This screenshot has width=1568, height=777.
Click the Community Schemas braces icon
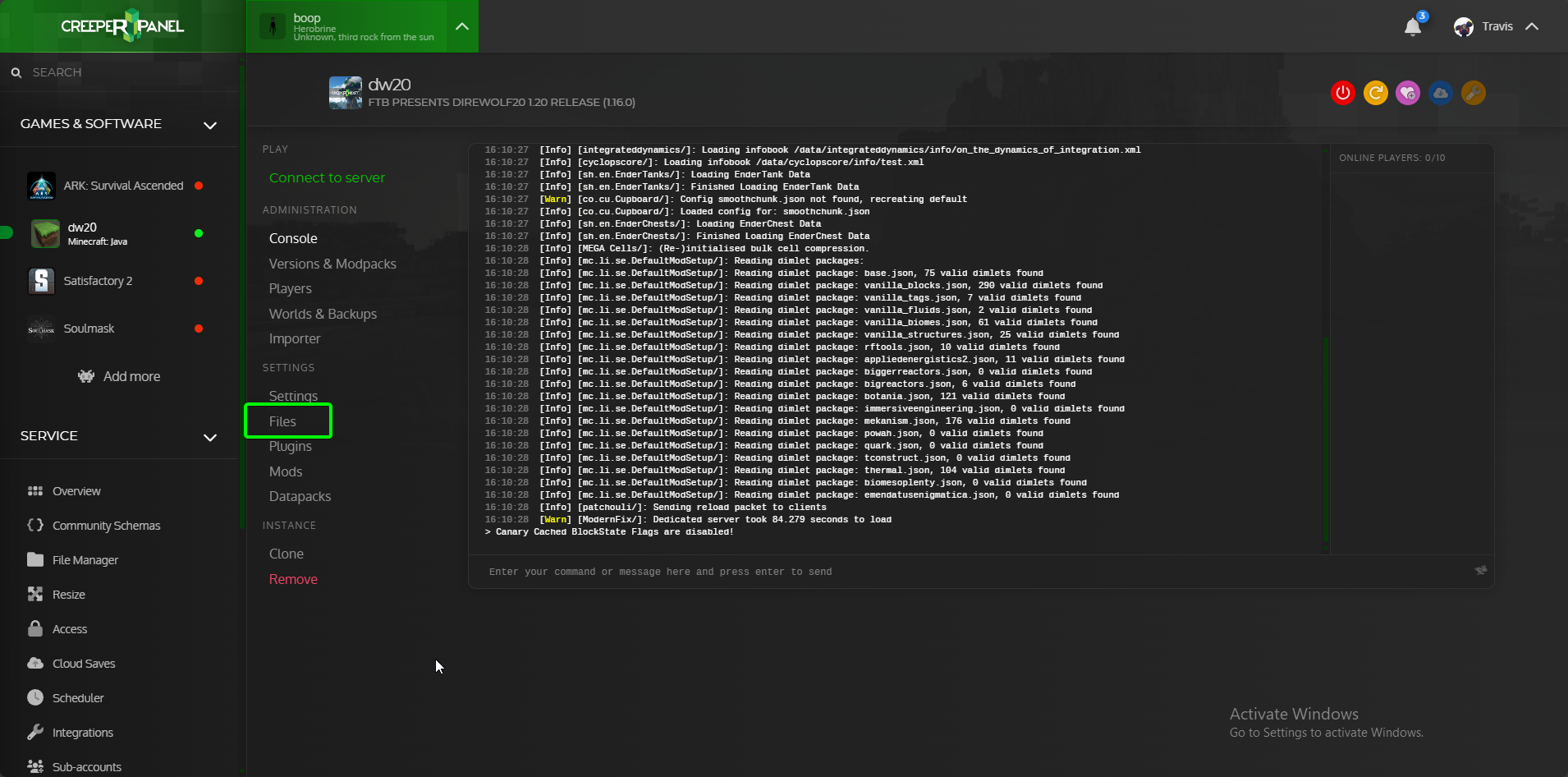(35, 525)
